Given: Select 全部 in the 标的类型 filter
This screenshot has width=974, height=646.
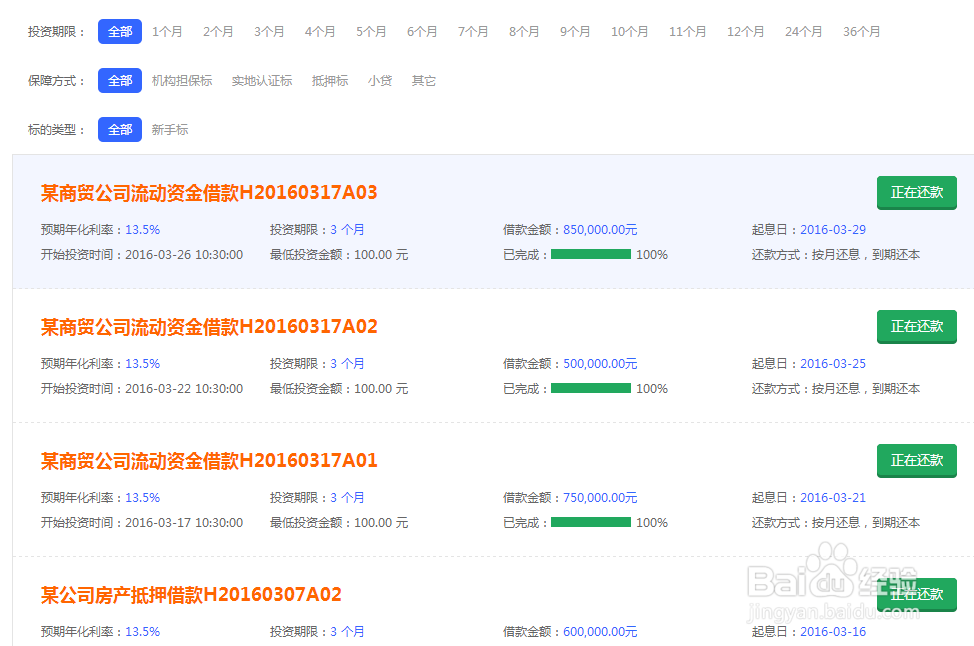Looking at the screenshot, I should pyautogui.click(x=120, y=130).
